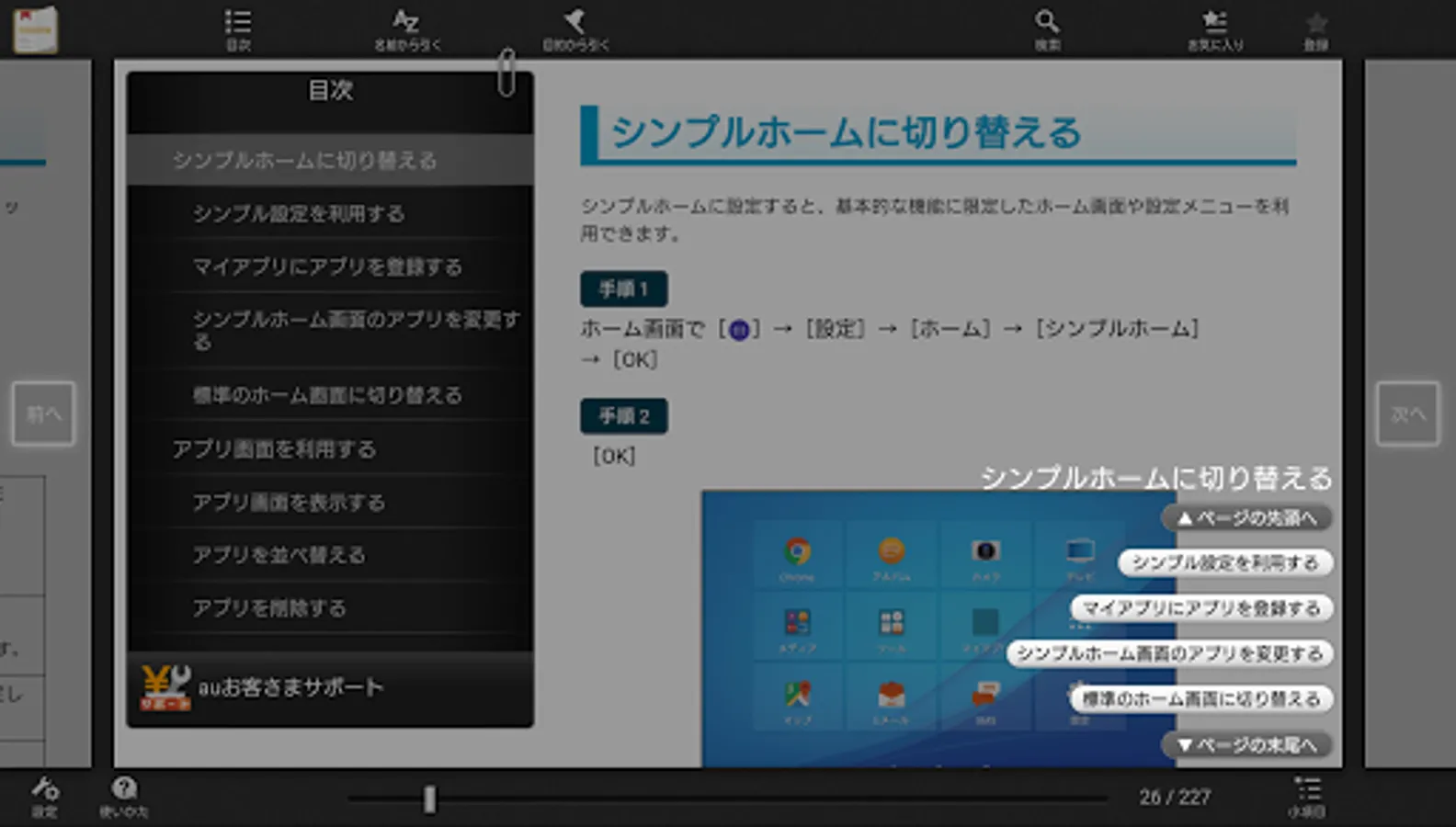The image size is (1456, 827).
Task: Click the 手順2 step label
Action: tap(624, 416)
